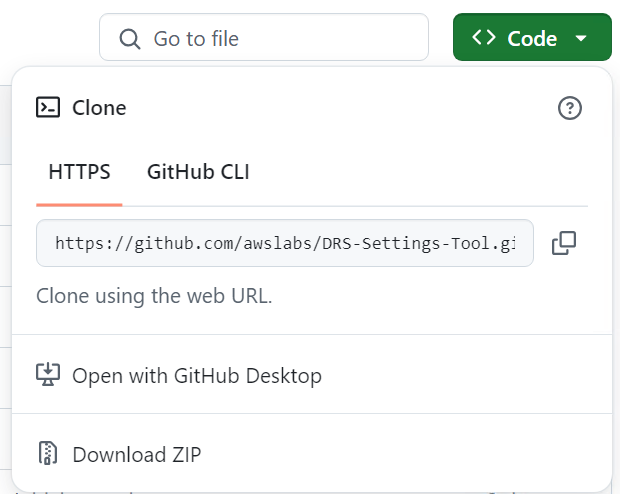Click the awslabs part of the URL
Screen dimensions: 620x494
pos(278,243)
